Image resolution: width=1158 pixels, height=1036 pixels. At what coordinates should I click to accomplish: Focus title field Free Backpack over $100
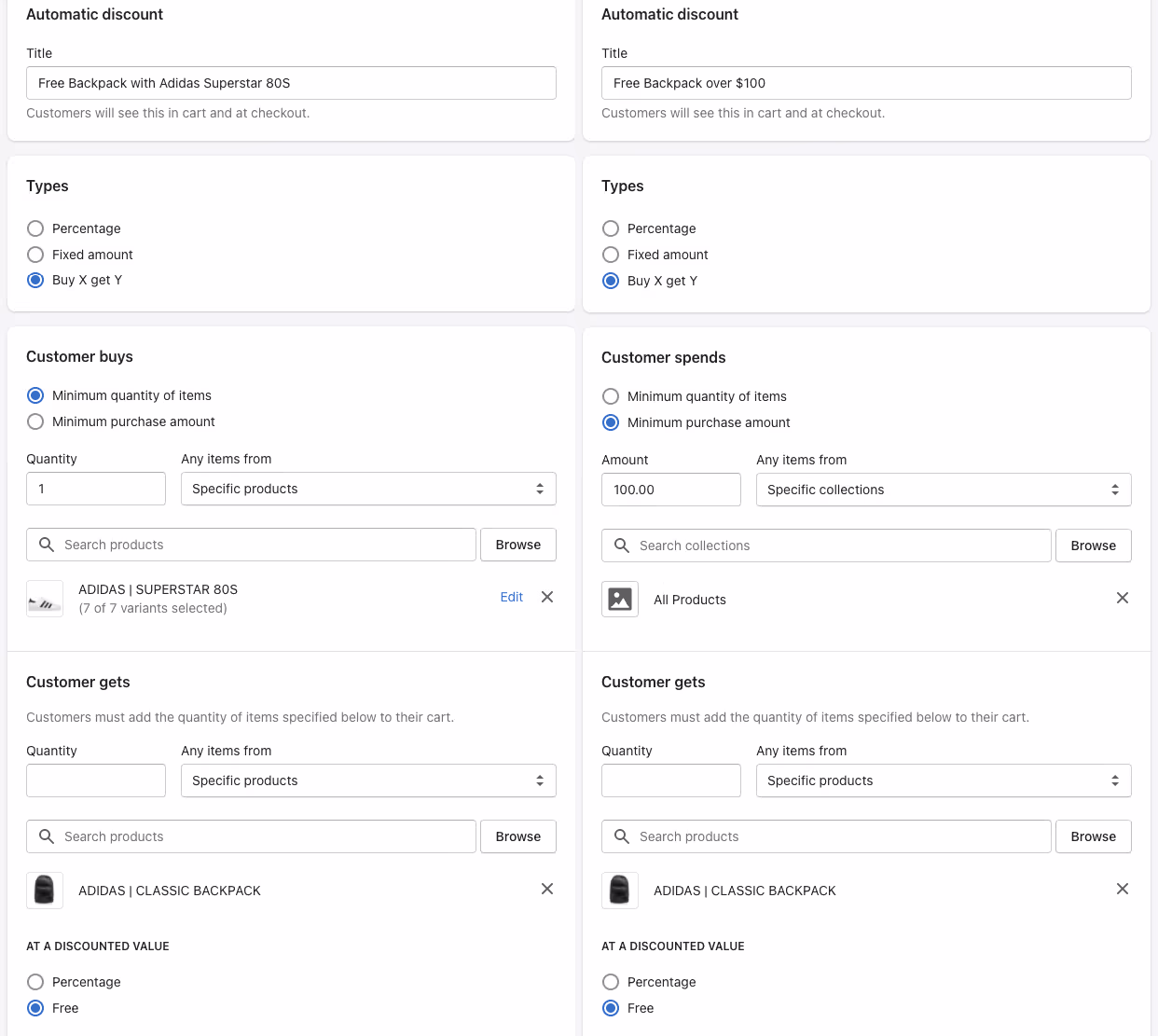point(866,83)
